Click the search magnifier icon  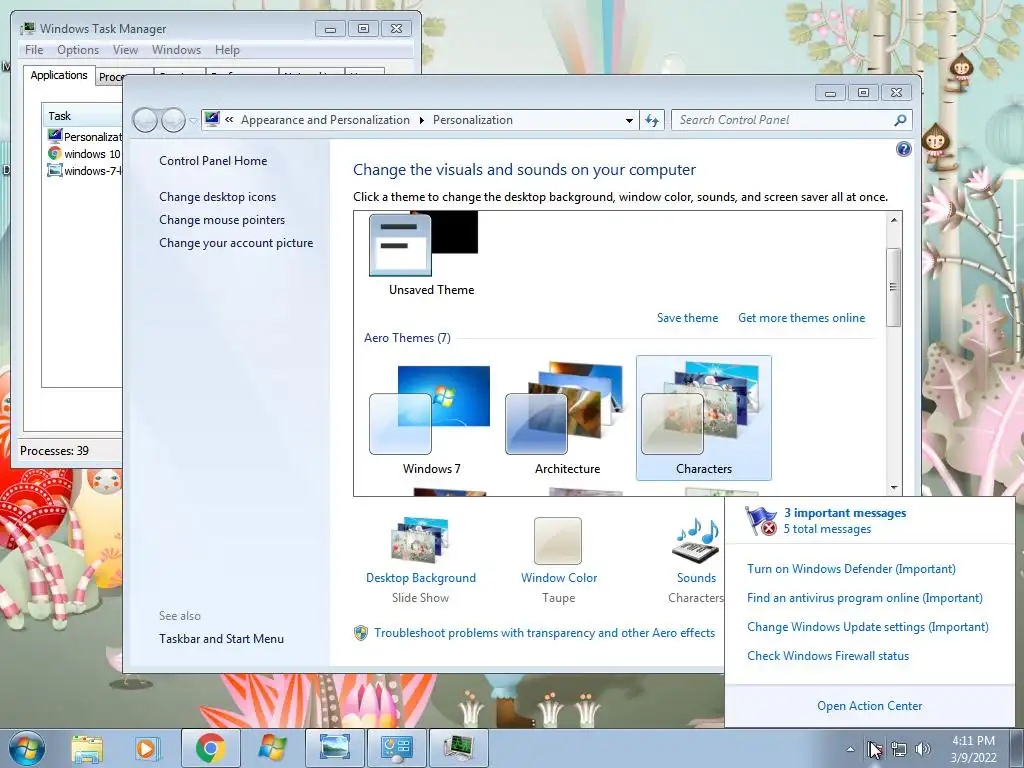[x=900, y=120]
